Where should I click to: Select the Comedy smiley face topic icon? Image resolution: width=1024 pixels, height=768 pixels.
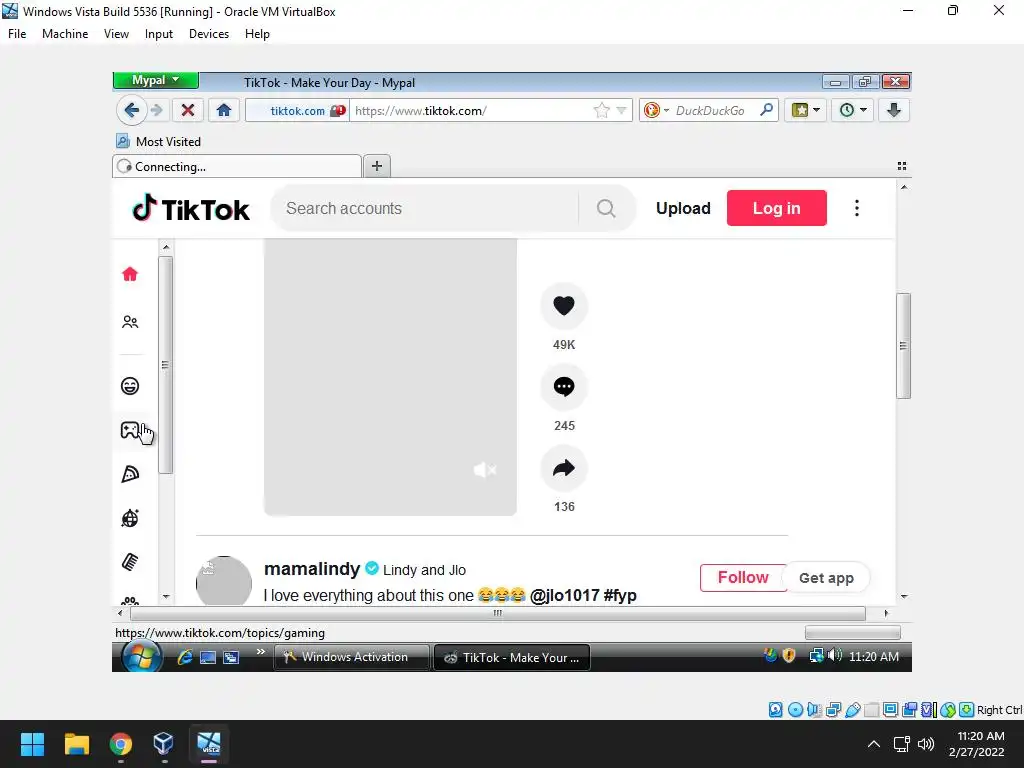[130, 386]
